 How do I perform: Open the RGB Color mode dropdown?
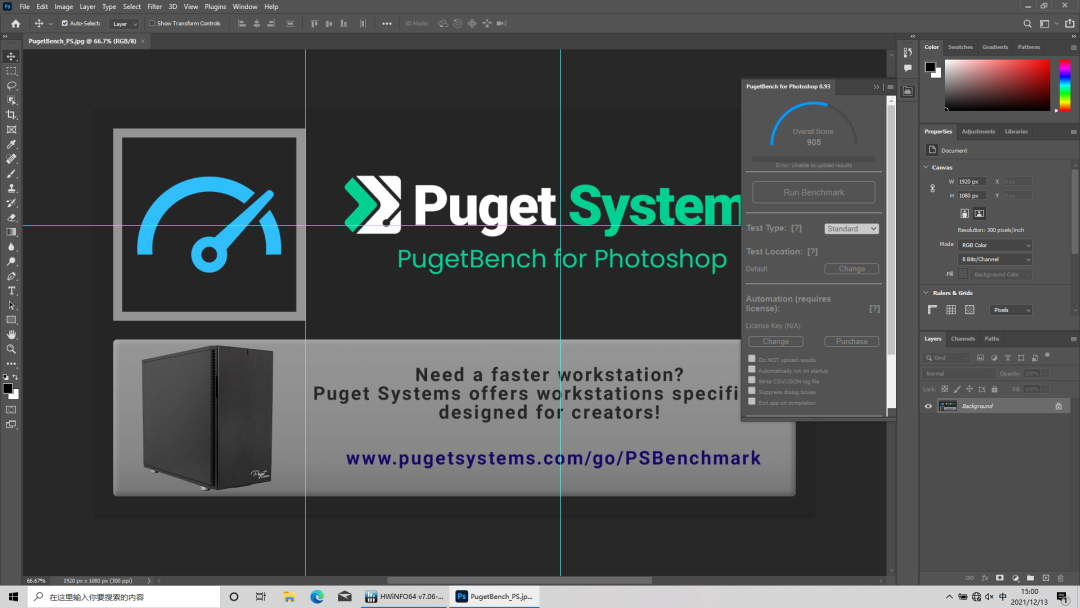[994, 245]
